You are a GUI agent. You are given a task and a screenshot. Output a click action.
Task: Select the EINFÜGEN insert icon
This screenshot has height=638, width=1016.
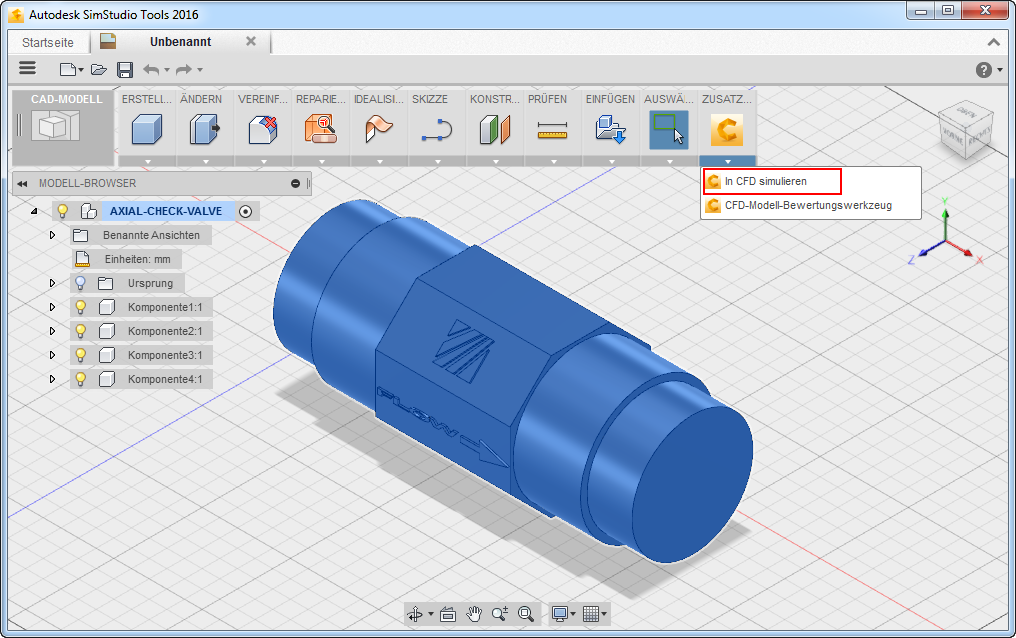click(611, 129)
